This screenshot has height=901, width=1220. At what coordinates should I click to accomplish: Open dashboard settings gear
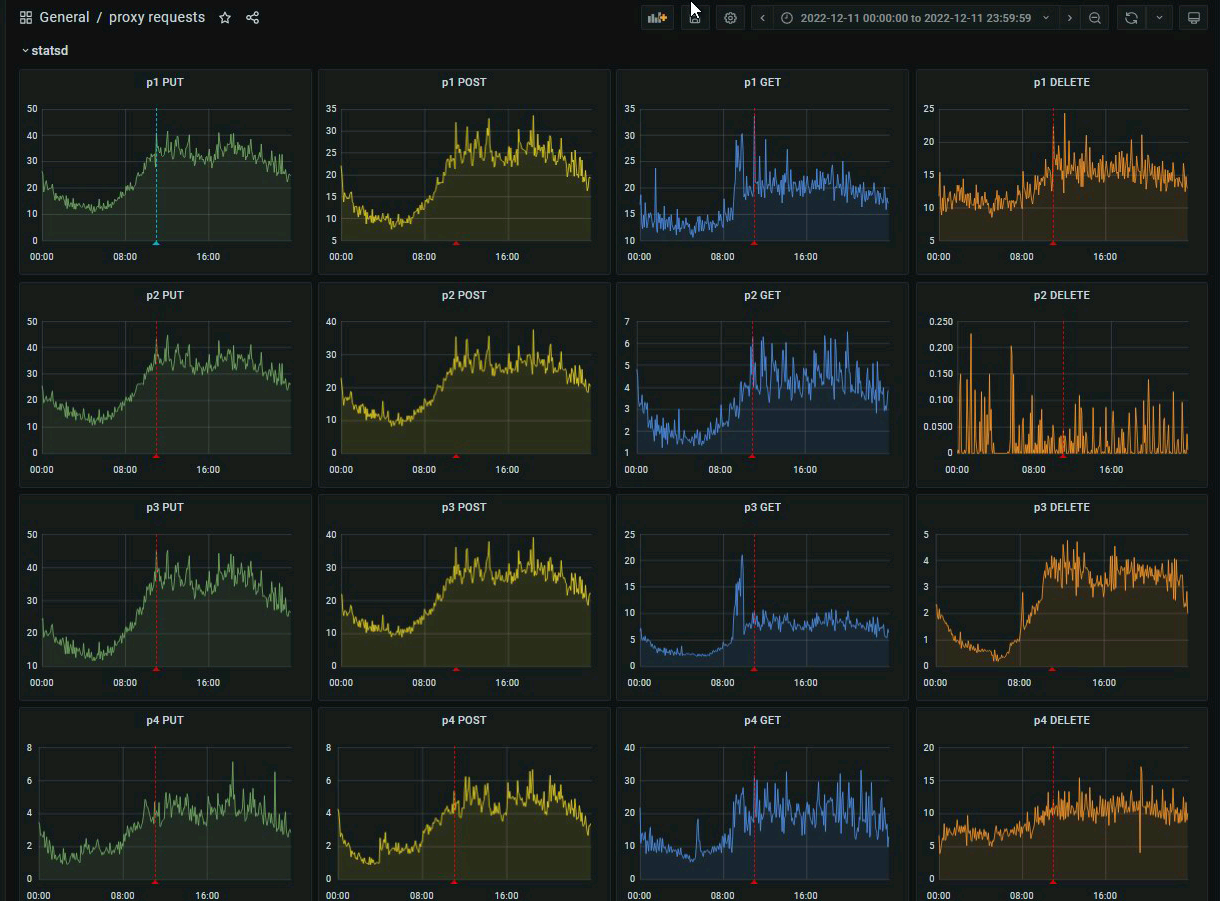[731, 18]
